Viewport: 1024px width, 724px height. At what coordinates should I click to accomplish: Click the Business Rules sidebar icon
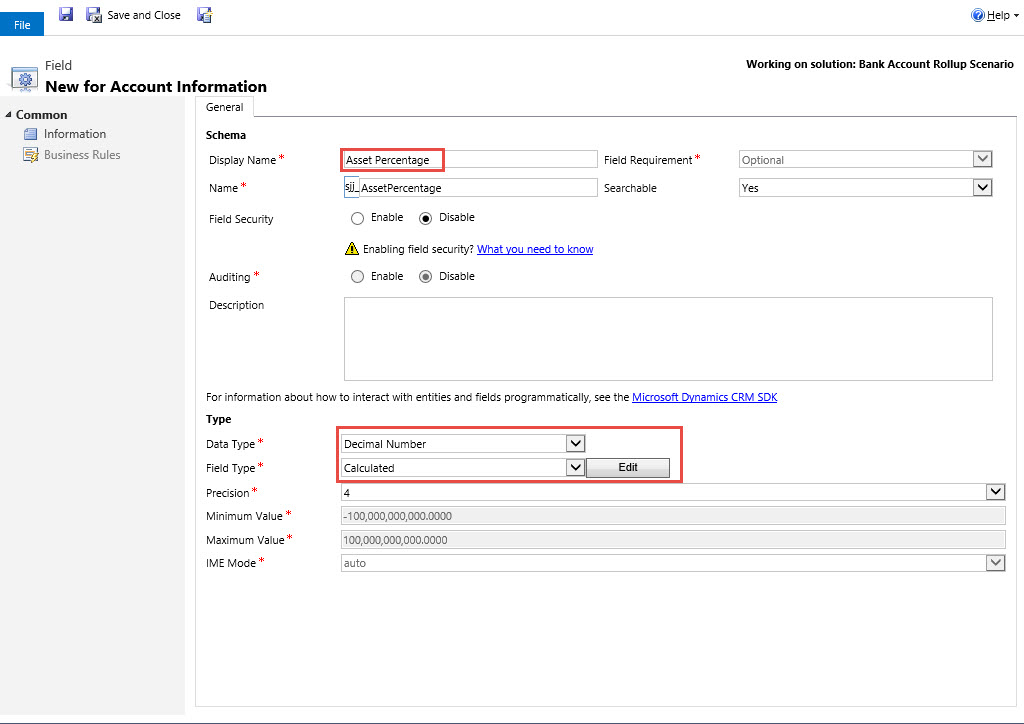click(30, 155)
